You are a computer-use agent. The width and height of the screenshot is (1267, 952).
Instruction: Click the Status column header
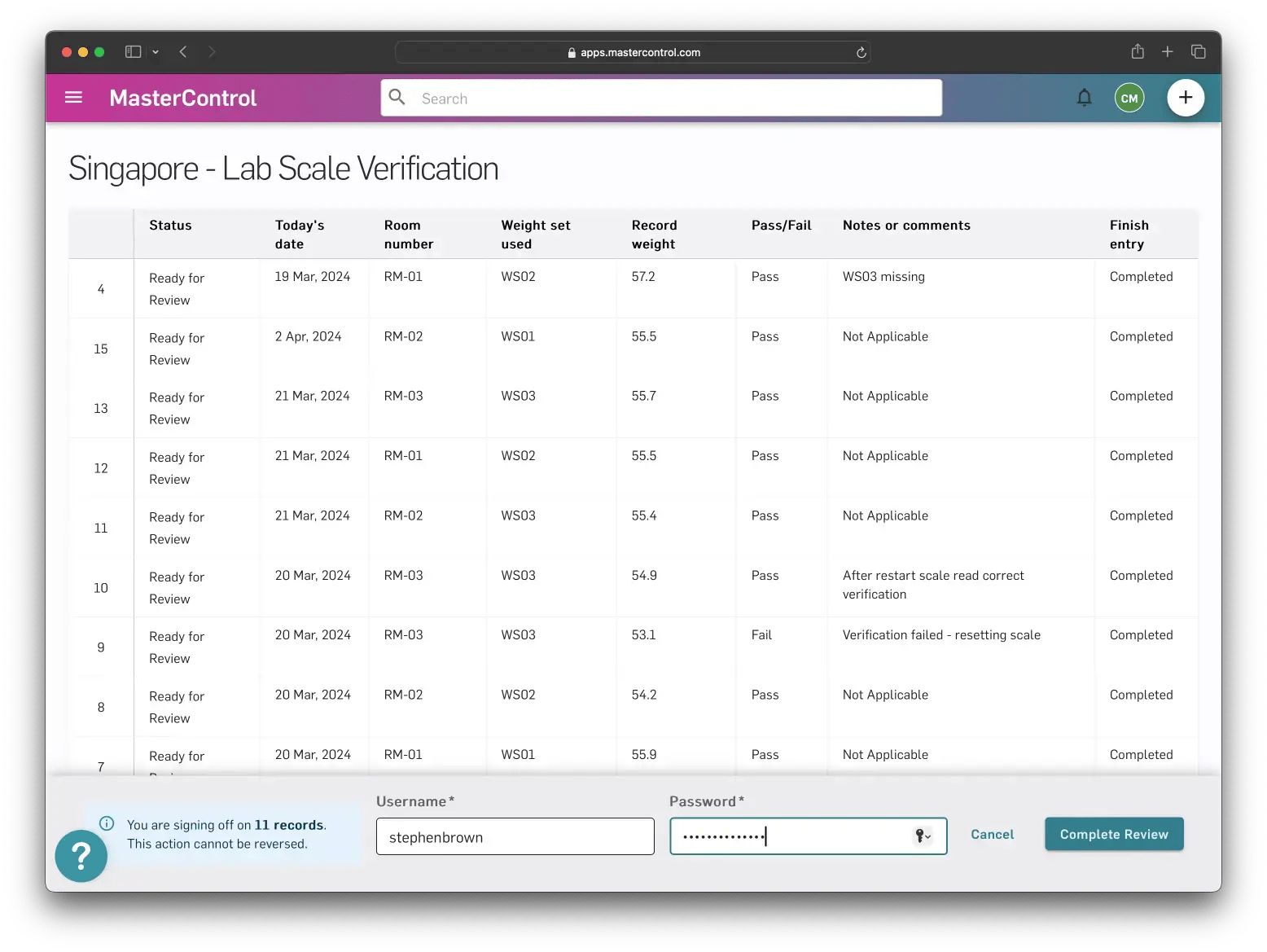[170, 226]
